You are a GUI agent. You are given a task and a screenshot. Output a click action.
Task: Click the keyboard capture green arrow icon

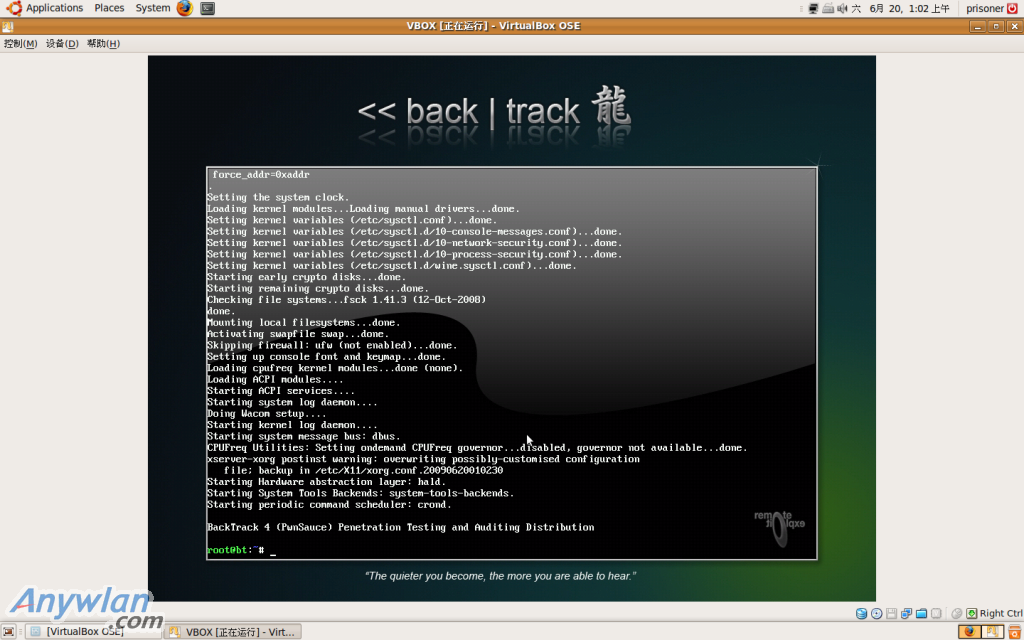click(972, 613)
